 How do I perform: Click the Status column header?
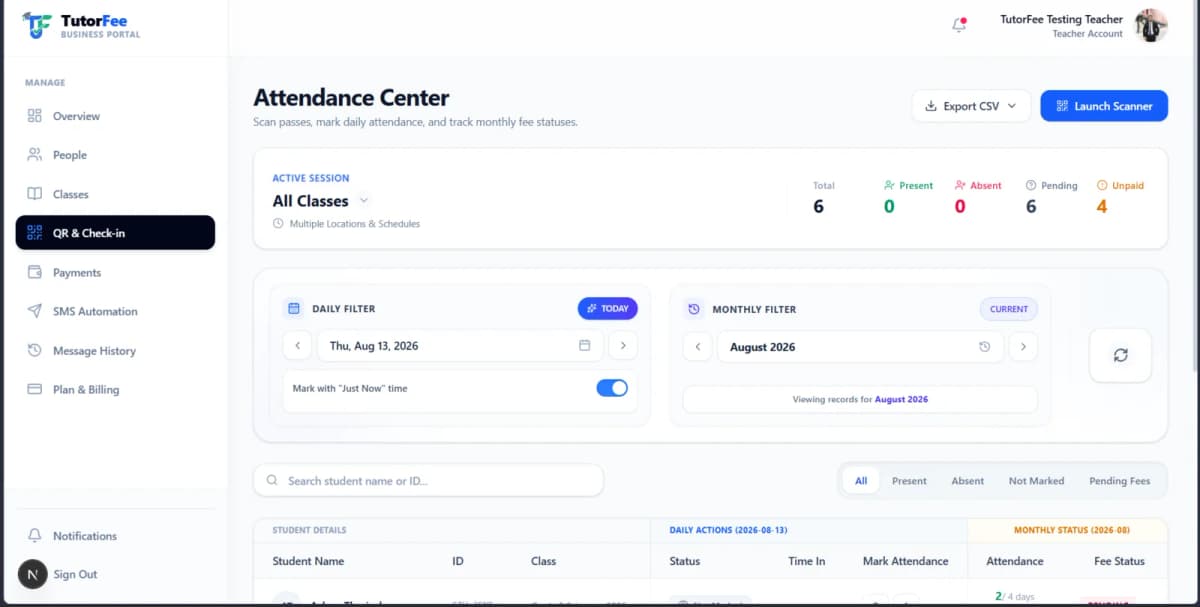pos(685,561)
